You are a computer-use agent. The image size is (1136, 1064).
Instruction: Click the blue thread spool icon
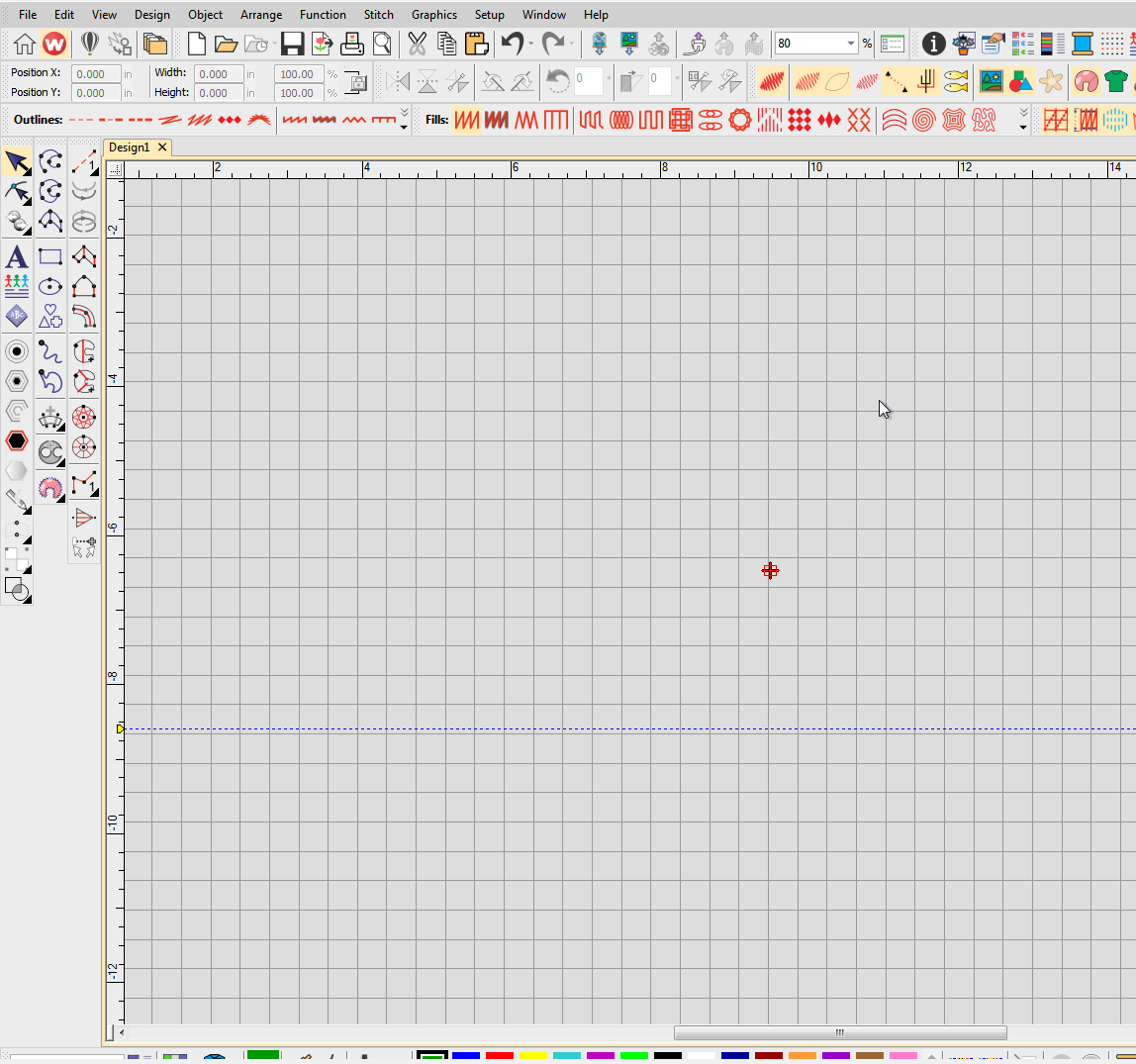[x=1083, y=44]
